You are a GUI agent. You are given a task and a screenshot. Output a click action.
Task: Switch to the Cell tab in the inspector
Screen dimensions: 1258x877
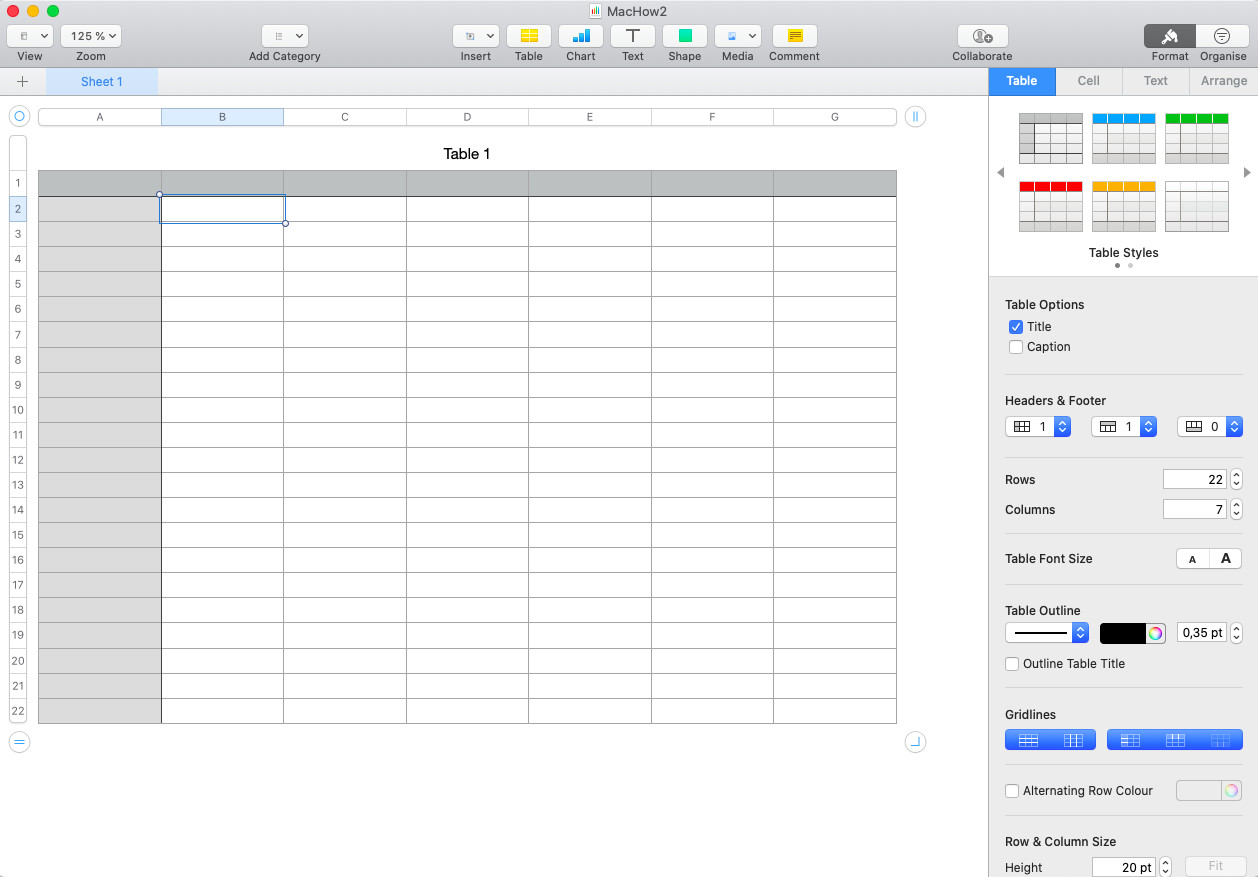coord(1088,81)
